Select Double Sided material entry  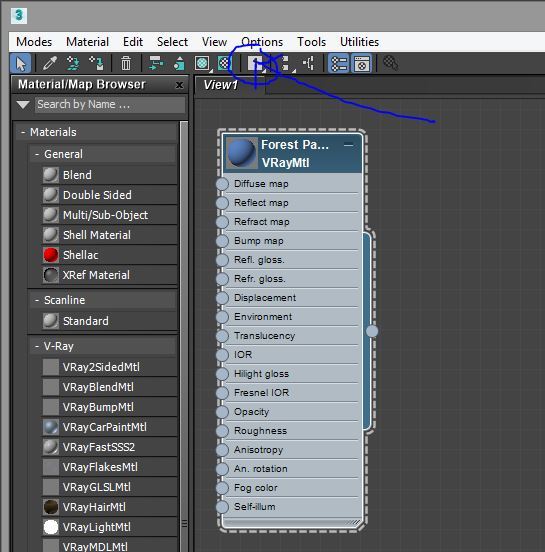109,195
